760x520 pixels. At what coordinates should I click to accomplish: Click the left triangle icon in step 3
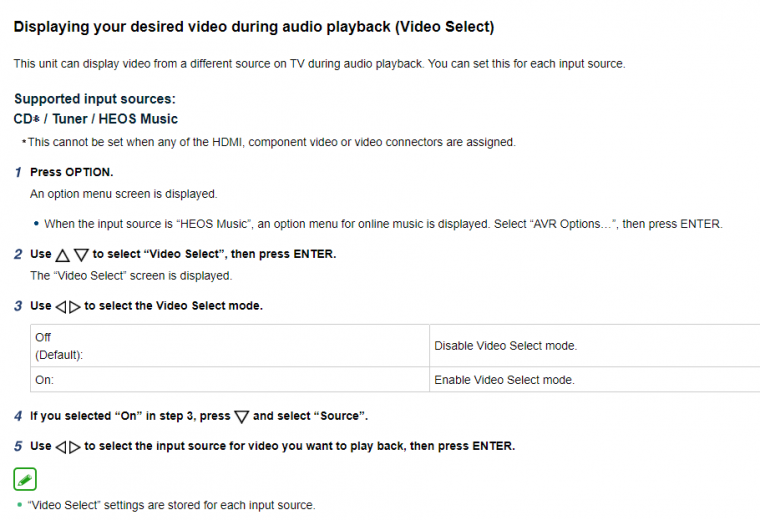coord(61,306)
